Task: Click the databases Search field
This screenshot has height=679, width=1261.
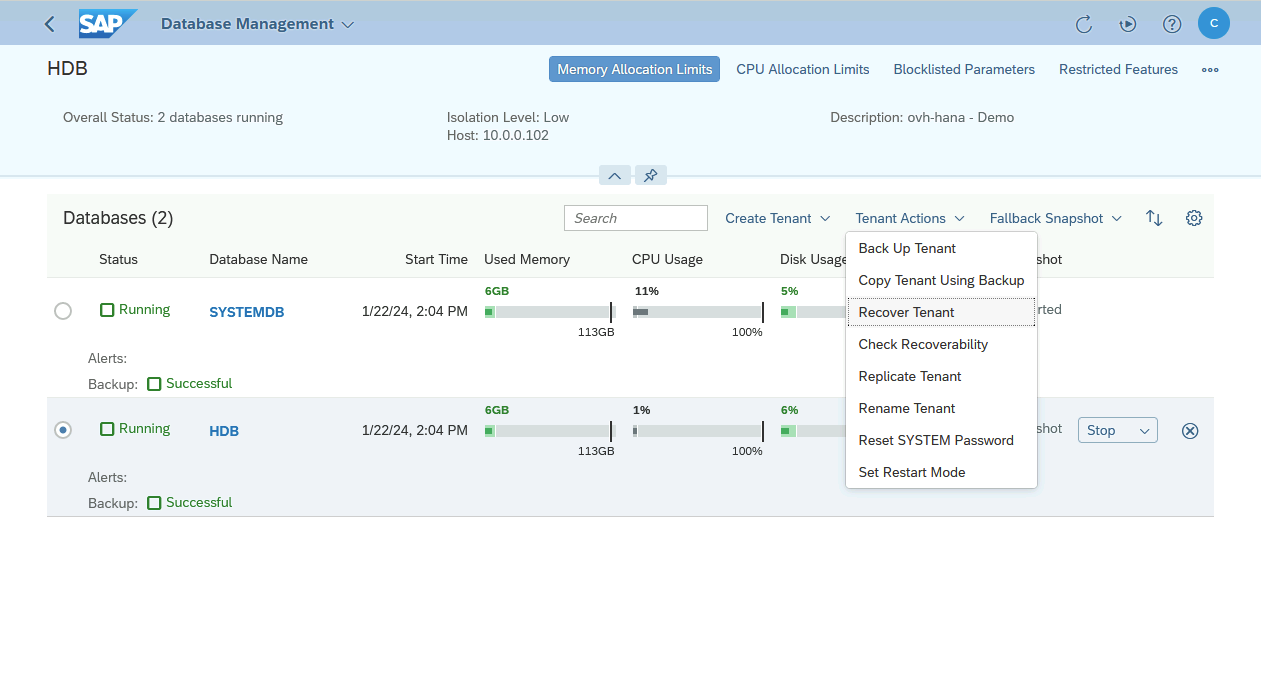Action: point(635,218)
